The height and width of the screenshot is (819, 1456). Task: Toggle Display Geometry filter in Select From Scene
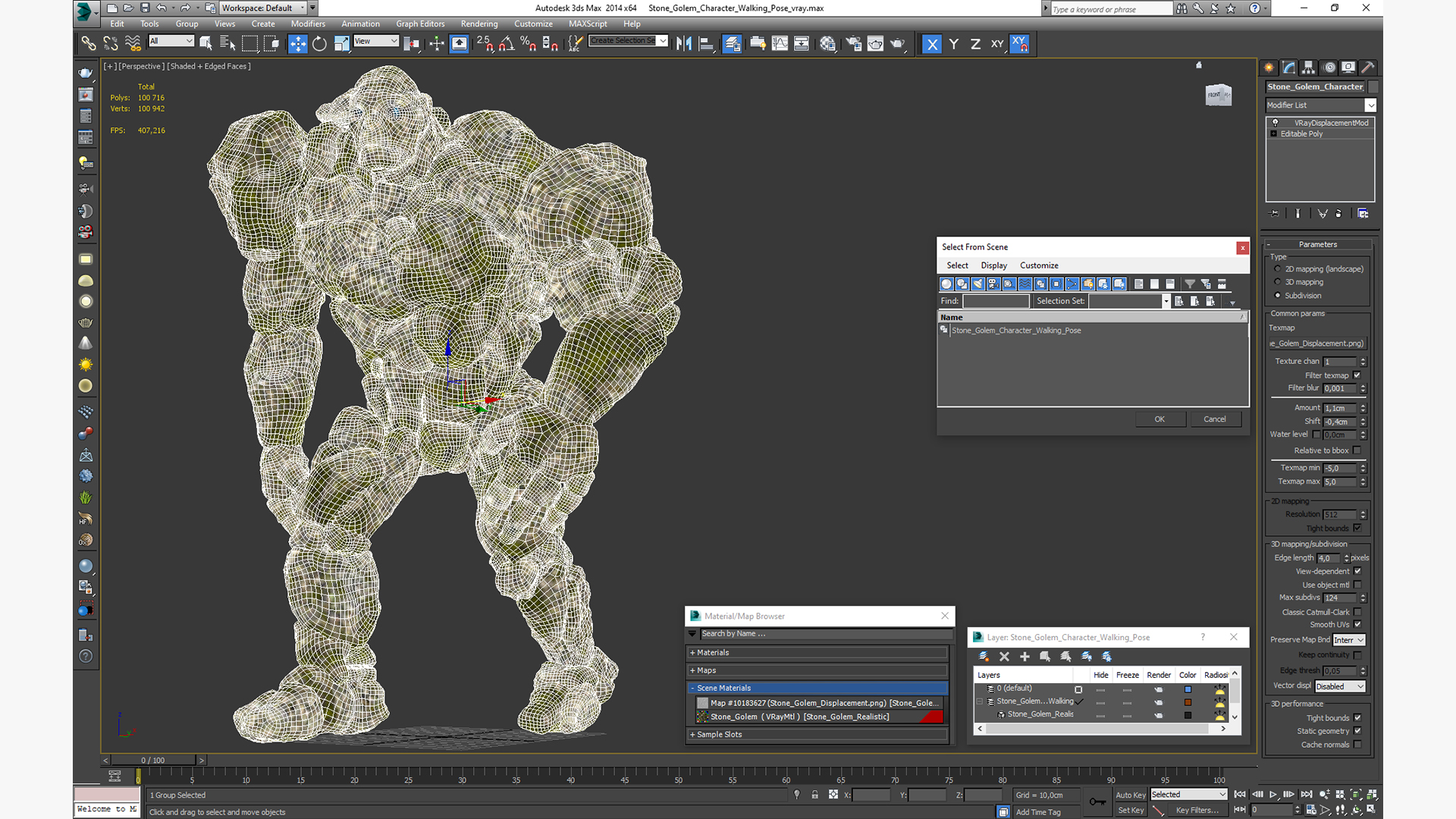pos(946,284)
